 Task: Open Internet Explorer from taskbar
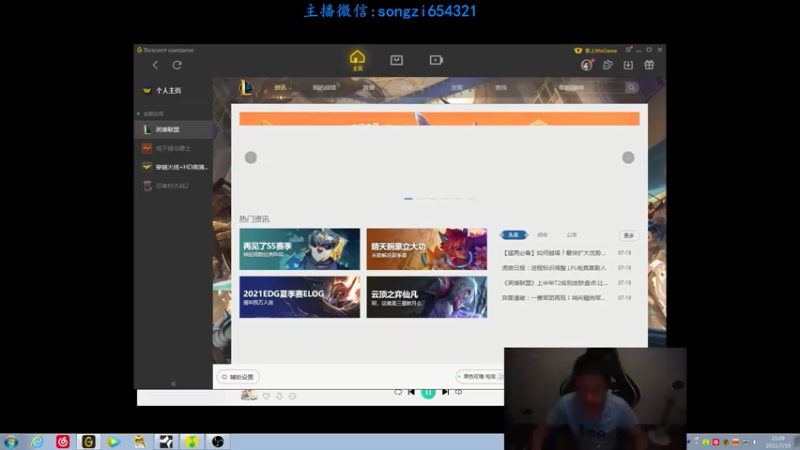[37, 442]
